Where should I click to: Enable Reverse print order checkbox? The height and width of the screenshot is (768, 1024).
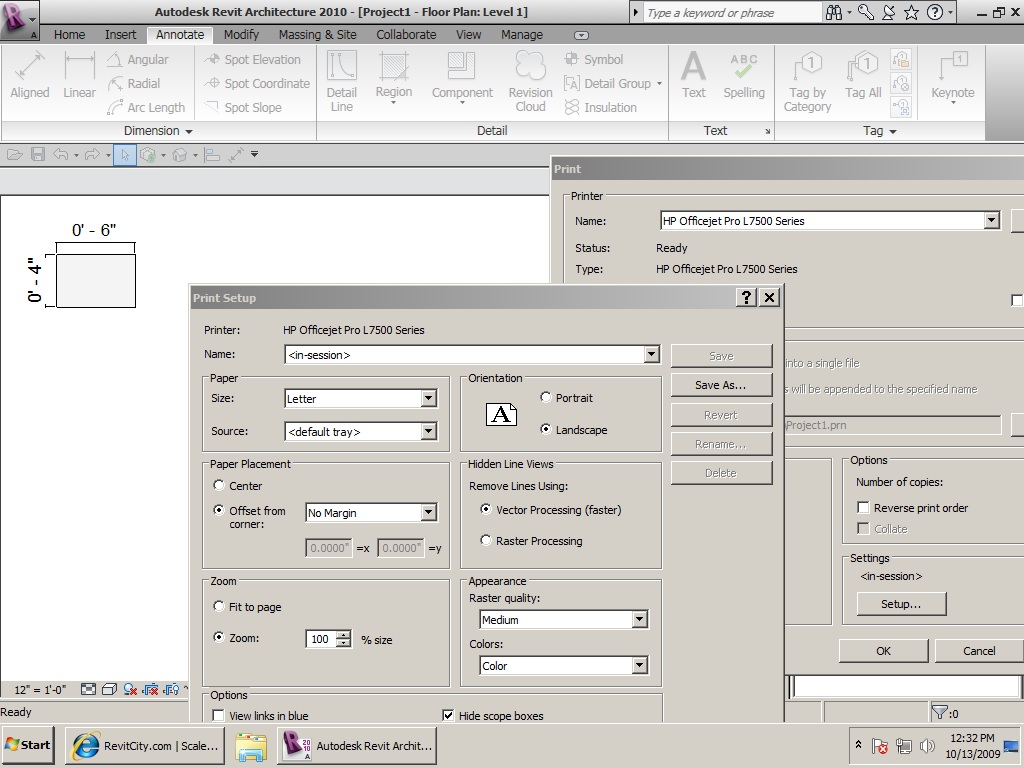point(864,508)
